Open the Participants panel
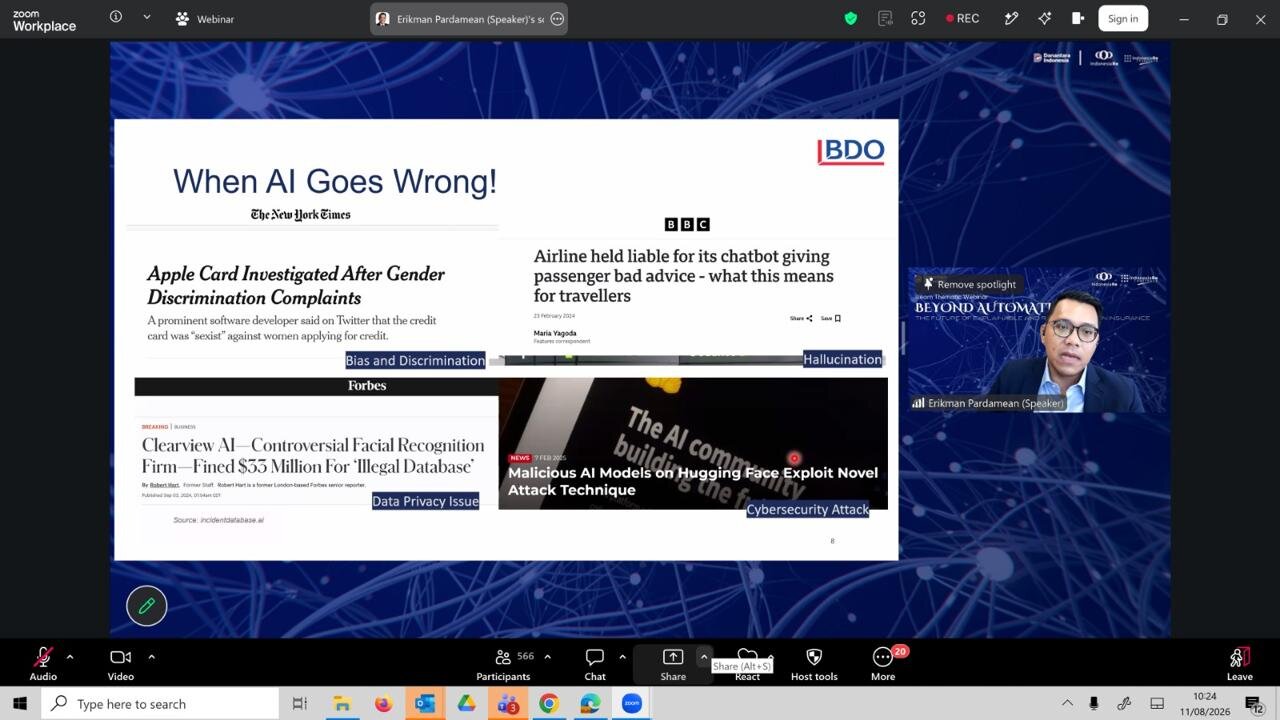Screen dimensions: 1280x720 (x=503, y=663)
